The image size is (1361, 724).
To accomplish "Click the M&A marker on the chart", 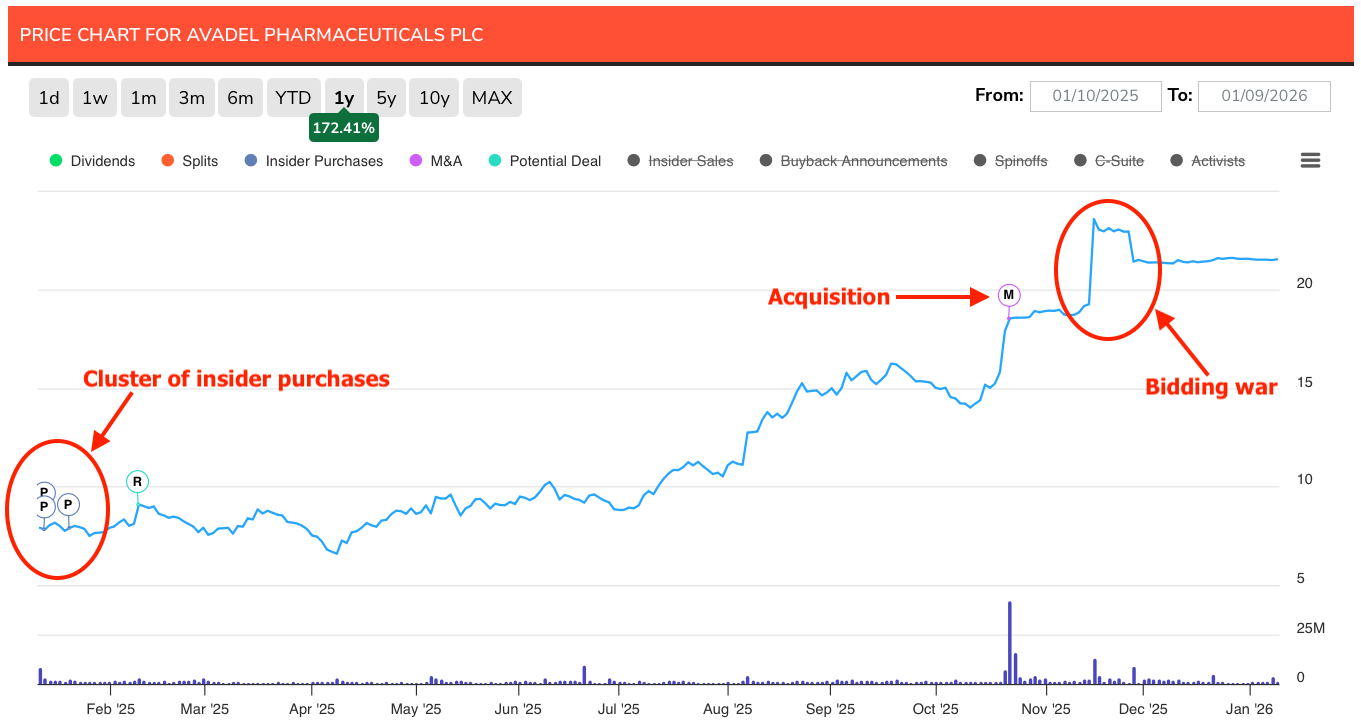I will [1009, 295].
